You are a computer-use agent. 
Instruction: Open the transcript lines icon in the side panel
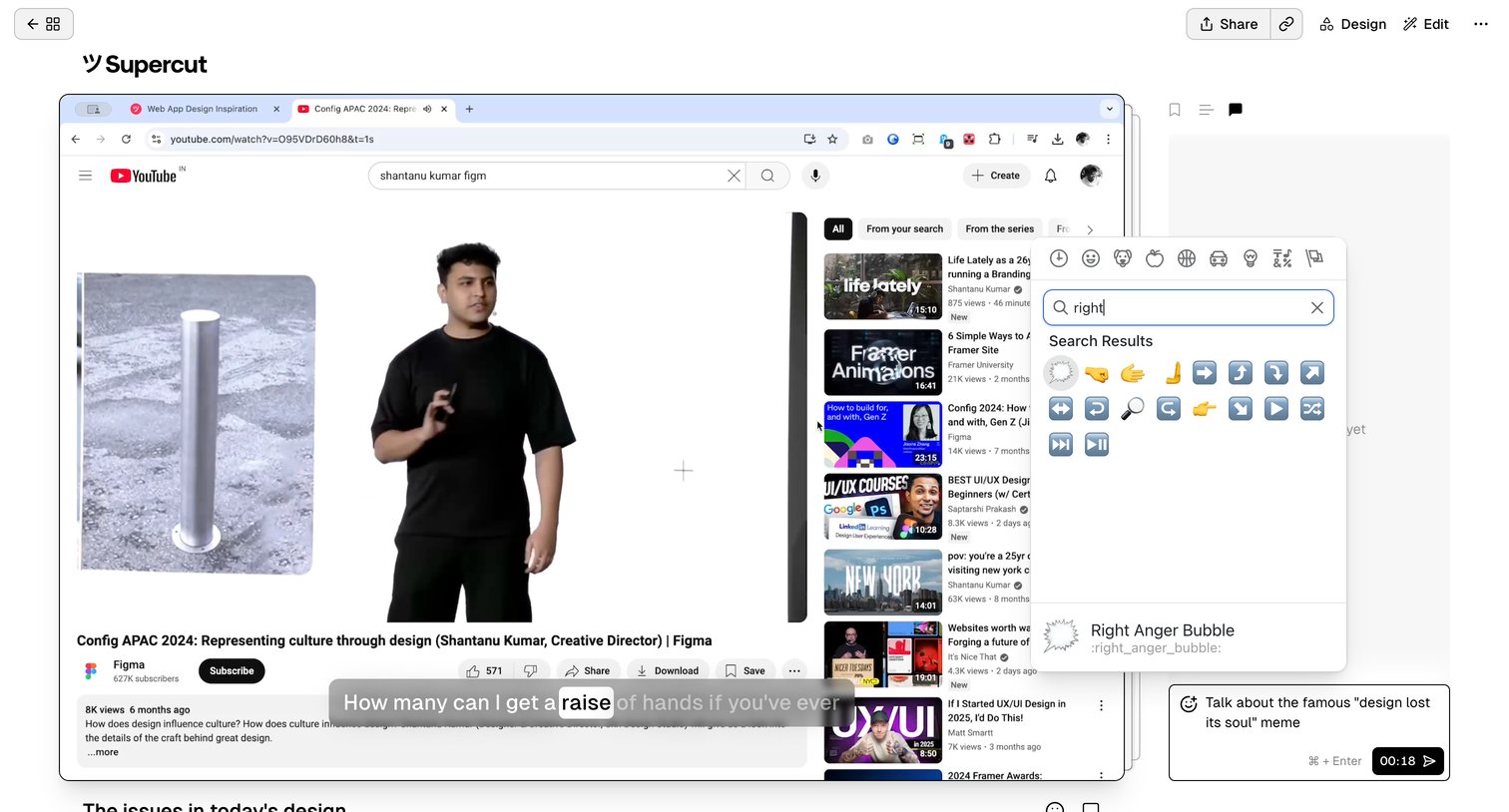coord(1206,110)
